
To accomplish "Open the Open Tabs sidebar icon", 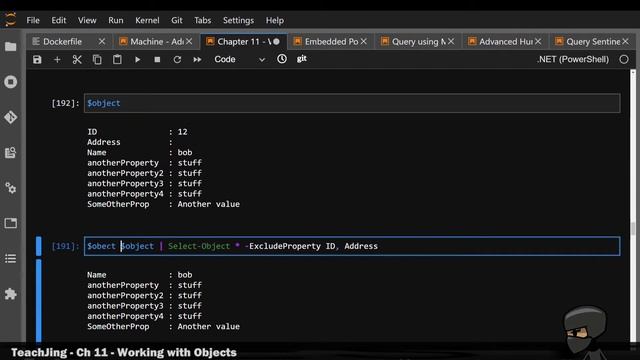I will [x=11, y=223].
